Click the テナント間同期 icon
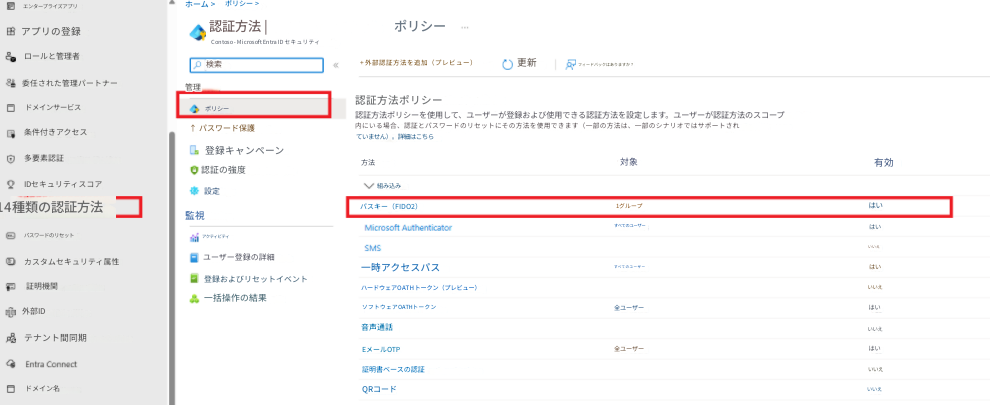Viewport: 990px width, 405px height. (x=10, y=339)
